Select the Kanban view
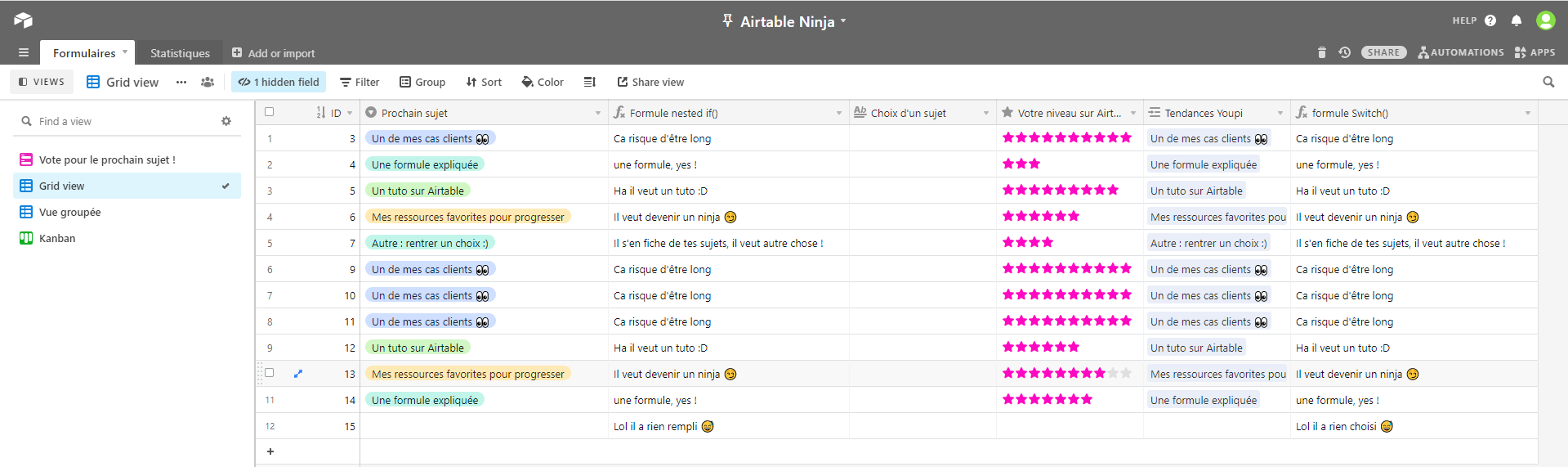Image resolution: width=1568 pixels, height=467 pixels. click(x=57, y=238)
